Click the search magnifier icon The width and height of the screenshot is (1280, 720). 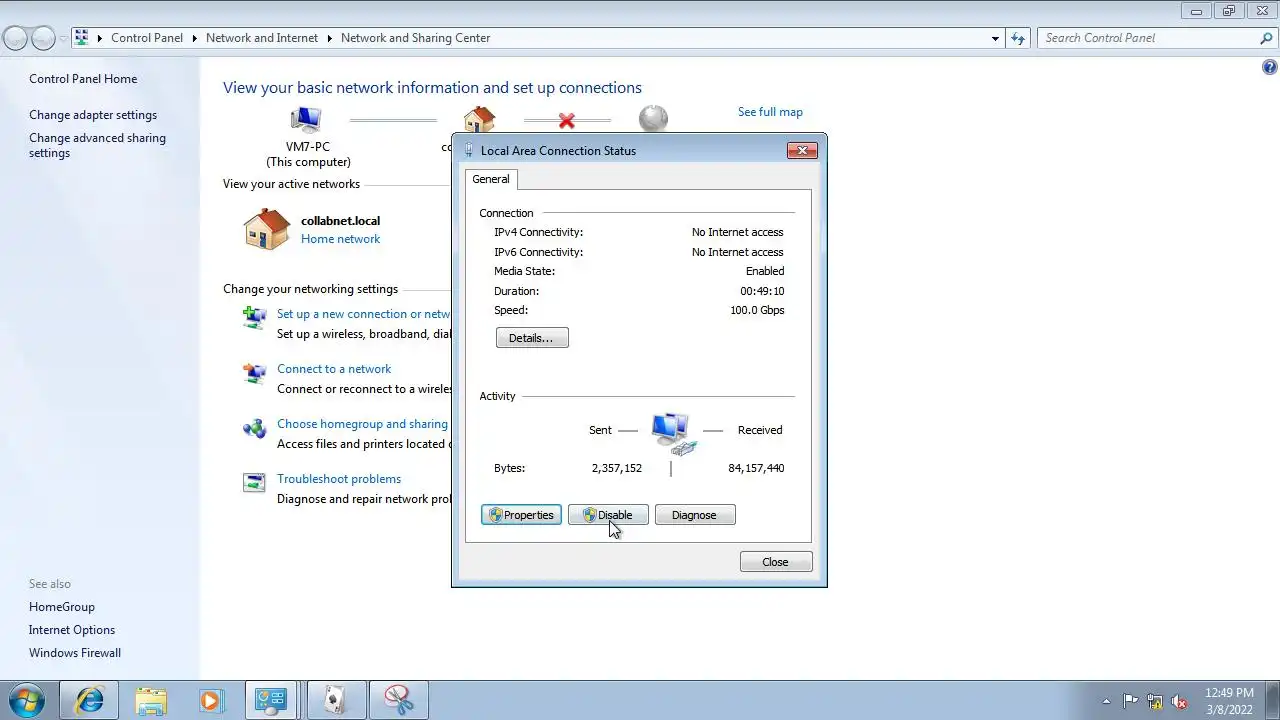[x=1266, y=38]
